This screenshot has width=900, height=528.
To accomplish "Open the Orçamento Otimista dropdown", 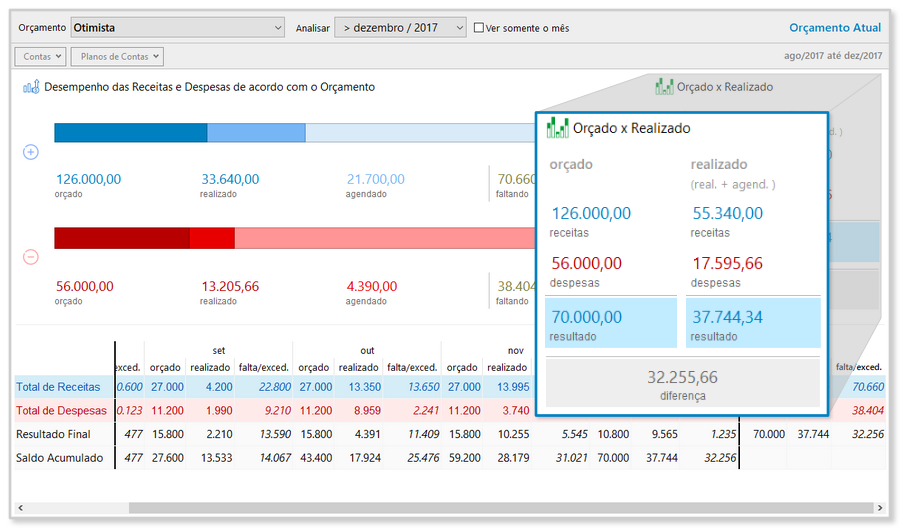I will tap(177, 28).
